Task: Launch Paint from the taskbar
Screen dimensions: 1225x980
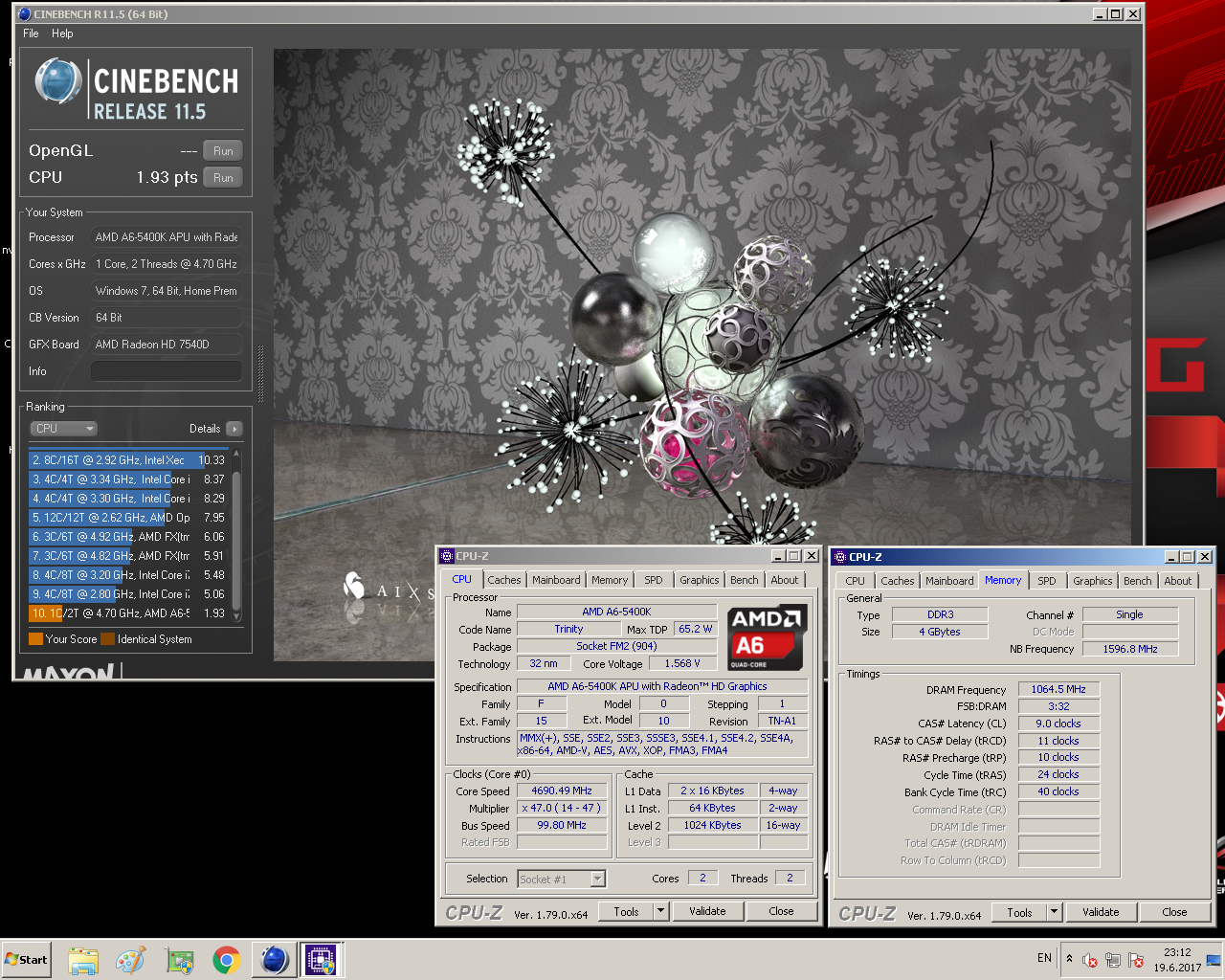Action: pyautogui.click(x=130, y=959)
